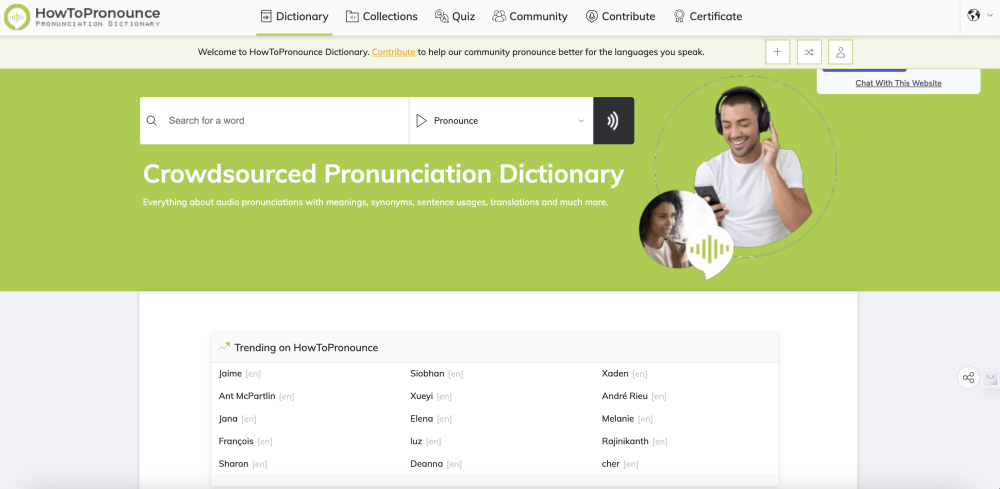Viewport: 1000px width, 489px height.
Task: Click the magnifying glass search icon
Action: (x=151, y=120)
